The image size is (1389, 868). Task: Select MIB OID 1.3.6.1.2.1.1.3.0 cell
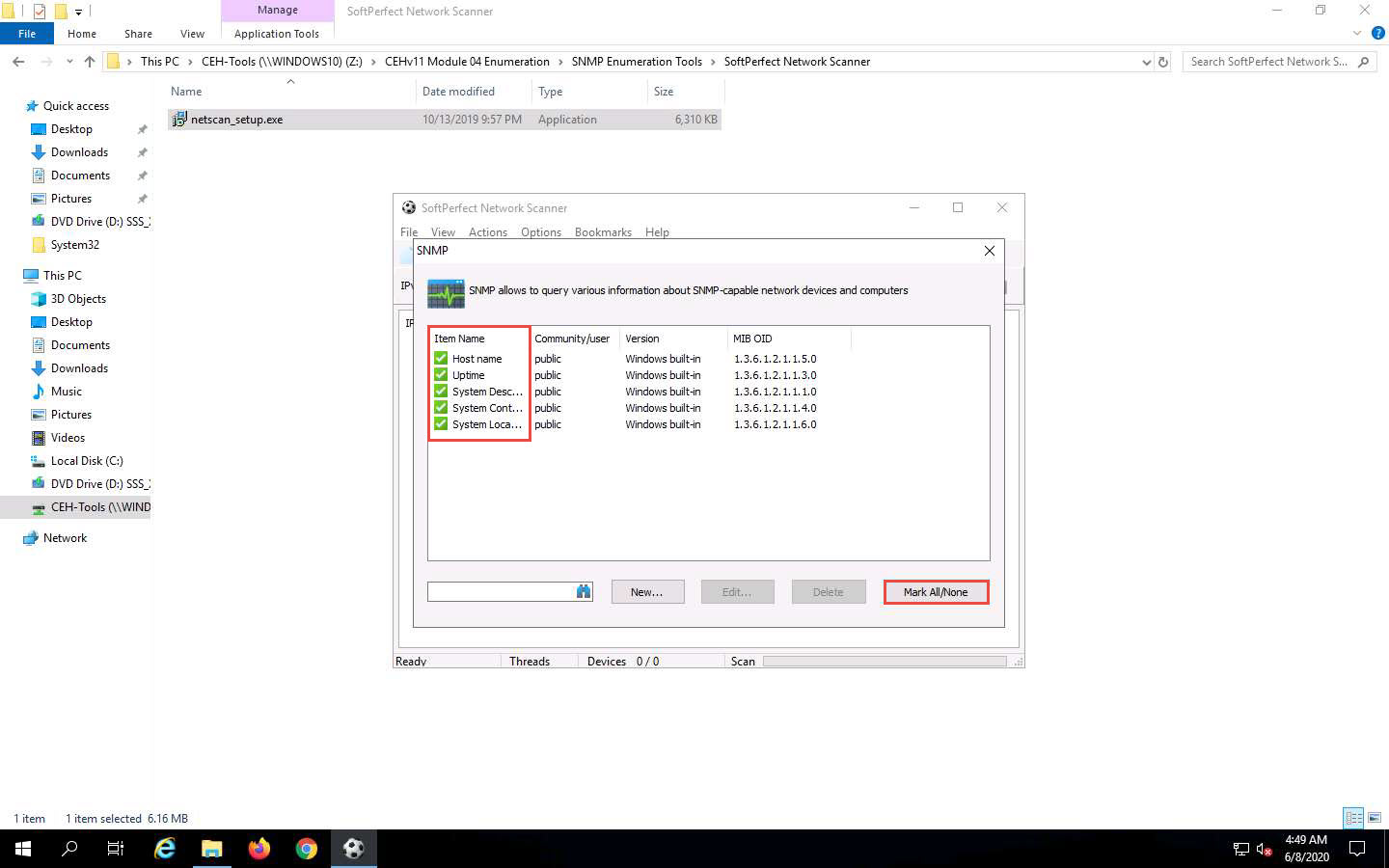tap(776, 375)
